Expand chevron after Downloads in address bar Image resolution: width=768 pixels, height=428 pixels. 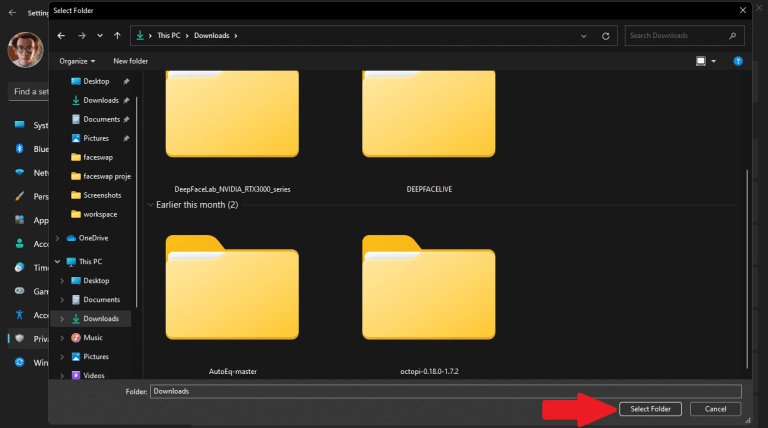[x=236, y=36]
